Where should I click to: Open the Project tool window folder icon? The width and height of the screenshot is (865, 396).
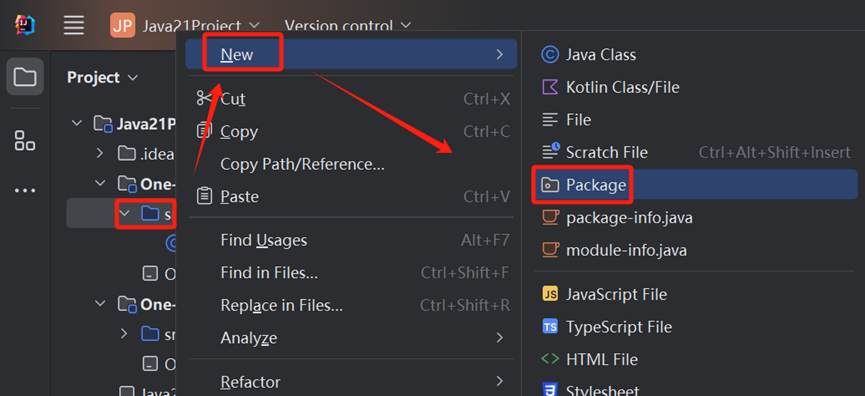coord(25,77)
